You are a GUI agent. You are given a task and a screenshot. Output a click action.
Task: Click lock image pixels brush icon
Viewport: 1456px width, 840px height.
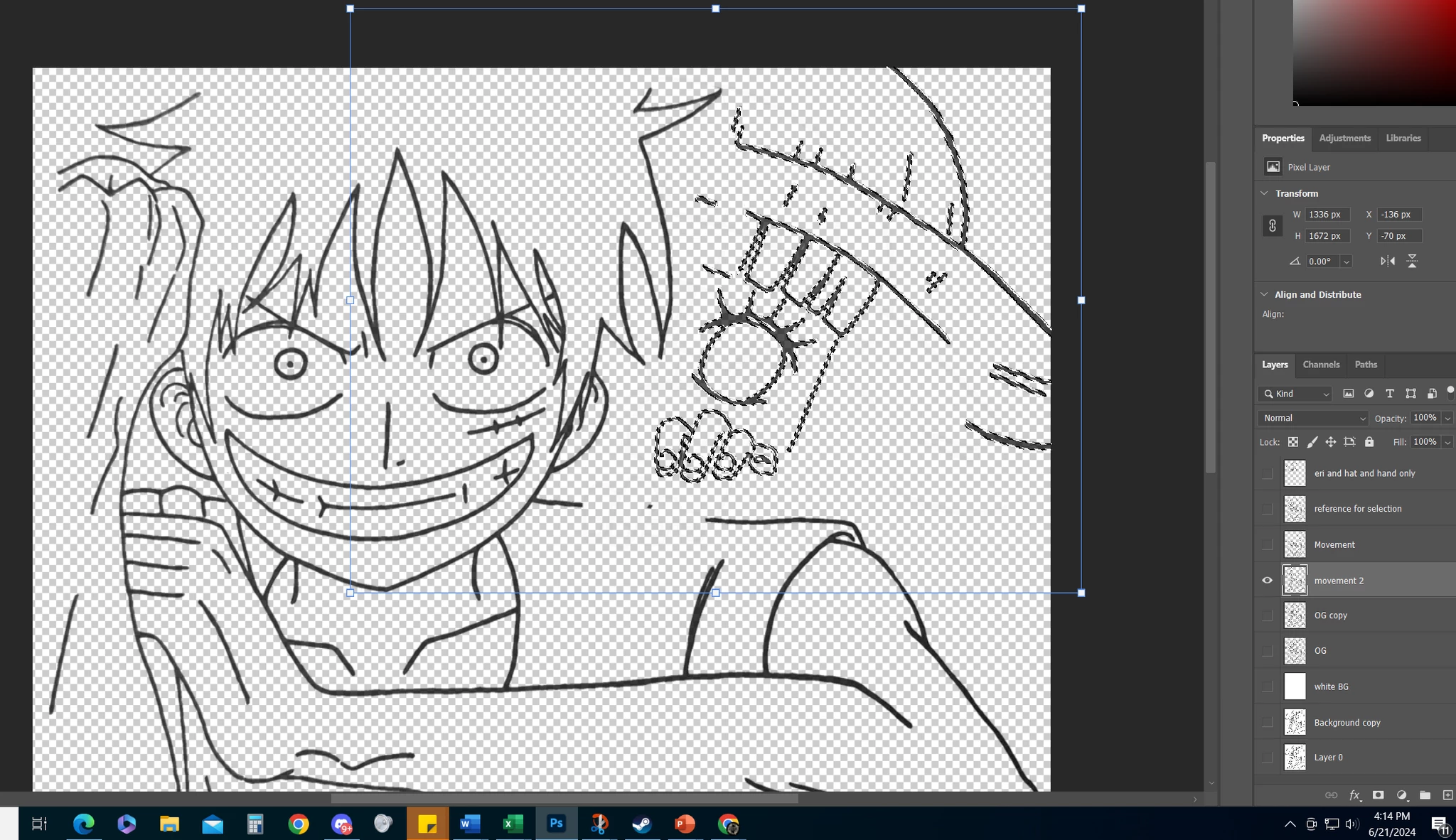1312,442
